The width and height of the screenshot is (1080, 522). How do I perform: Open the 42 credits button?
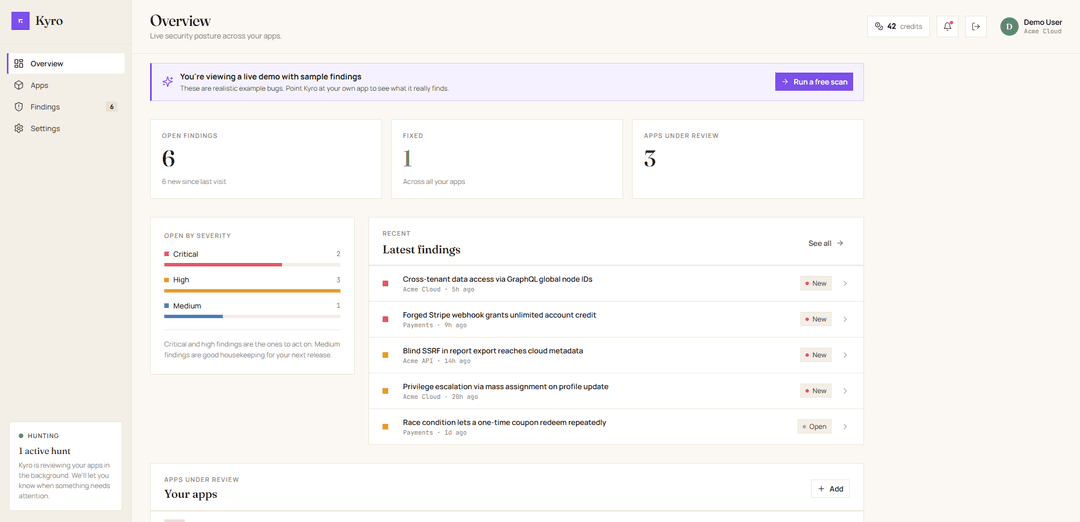point(898,26)
